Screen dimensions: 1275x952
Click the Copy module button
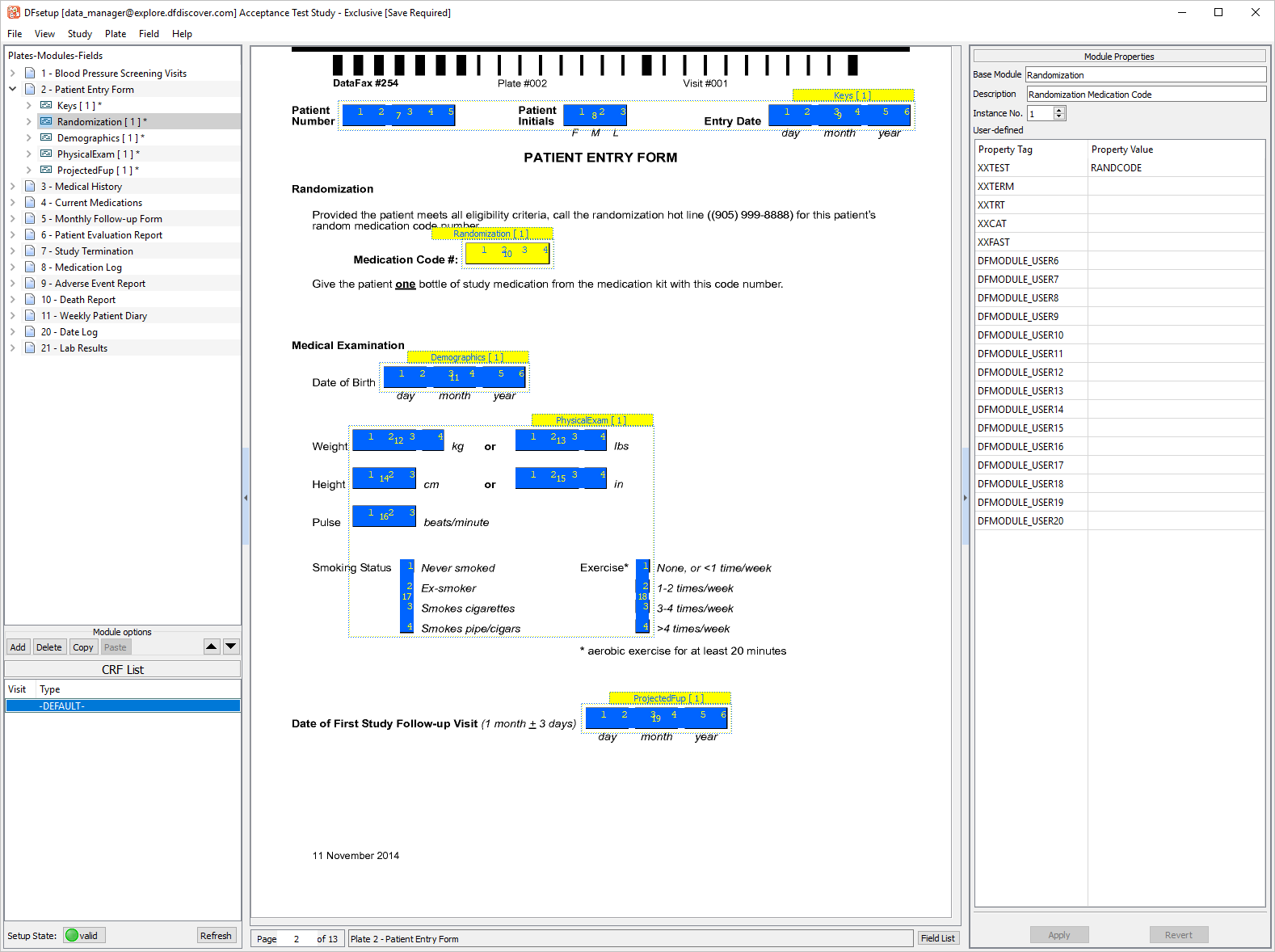[x=82, y=647]
